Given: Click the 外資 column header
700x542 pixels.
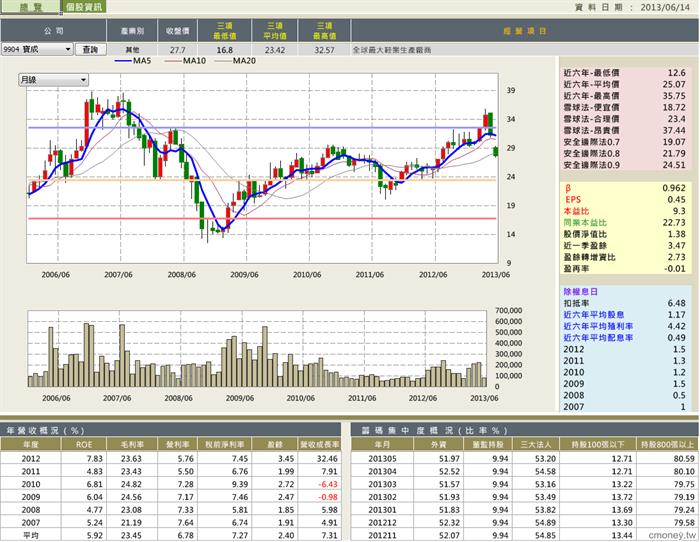Looking at the screenshot, I should pyautogui.click(x=438, y=444).
